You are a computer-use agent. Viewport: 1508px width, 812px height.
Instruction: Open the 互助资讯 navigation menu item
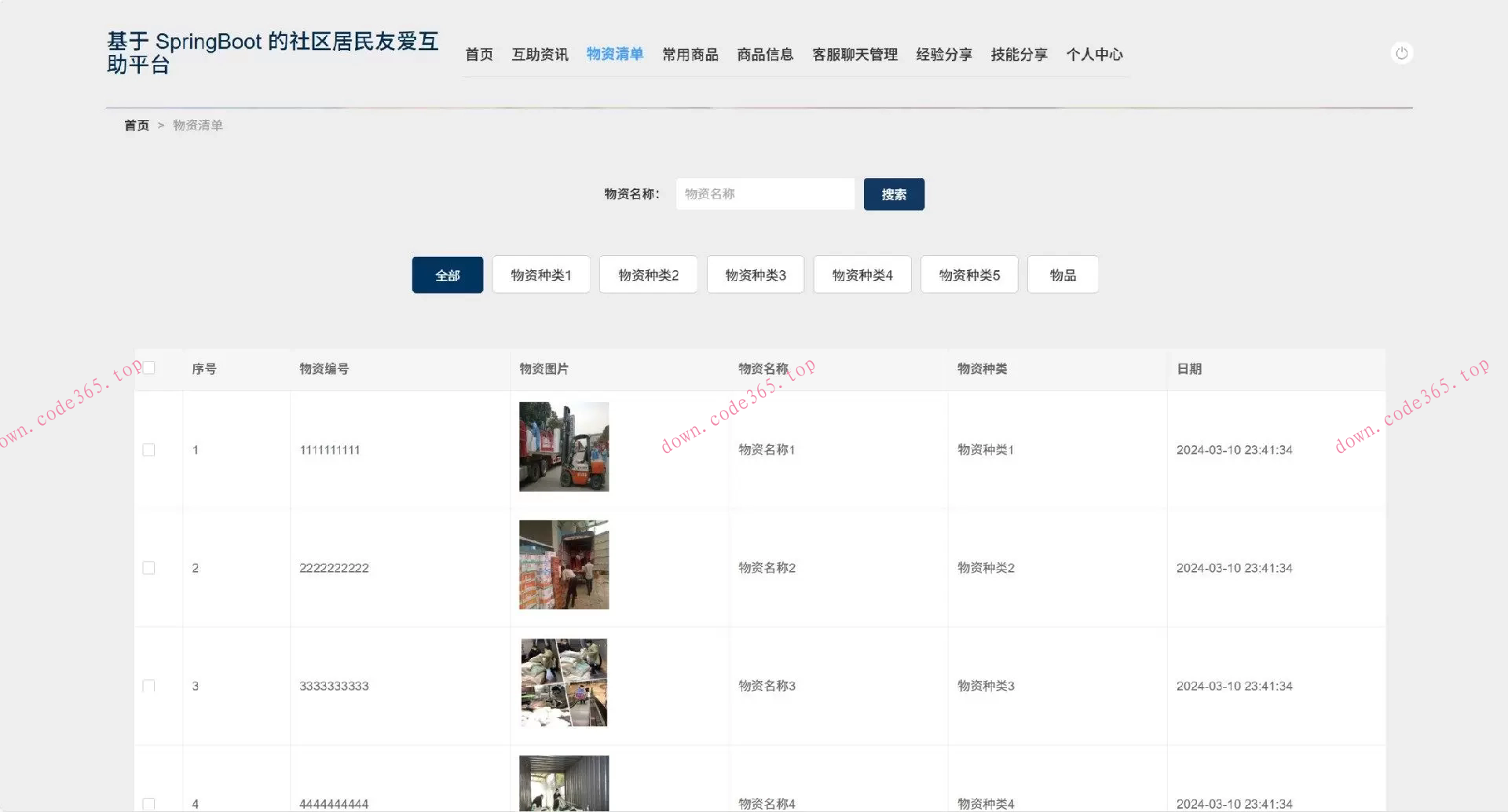click(540, 54)
